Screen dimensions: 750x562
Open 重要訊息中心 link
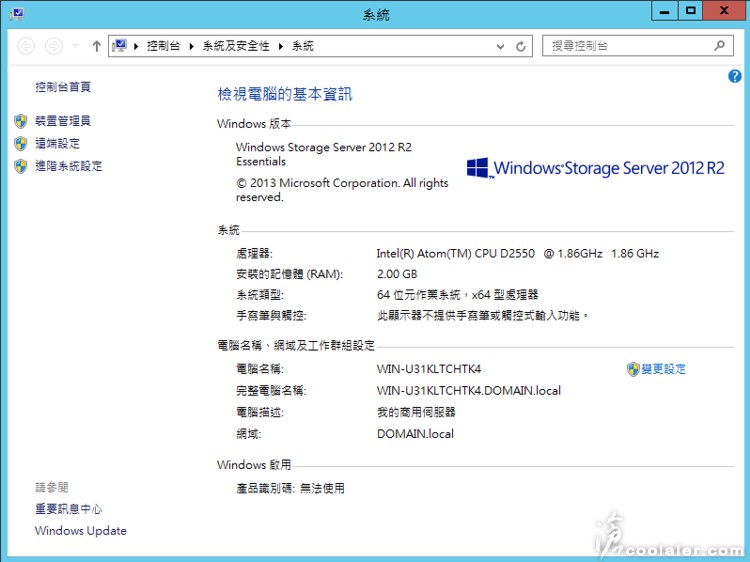68,508
